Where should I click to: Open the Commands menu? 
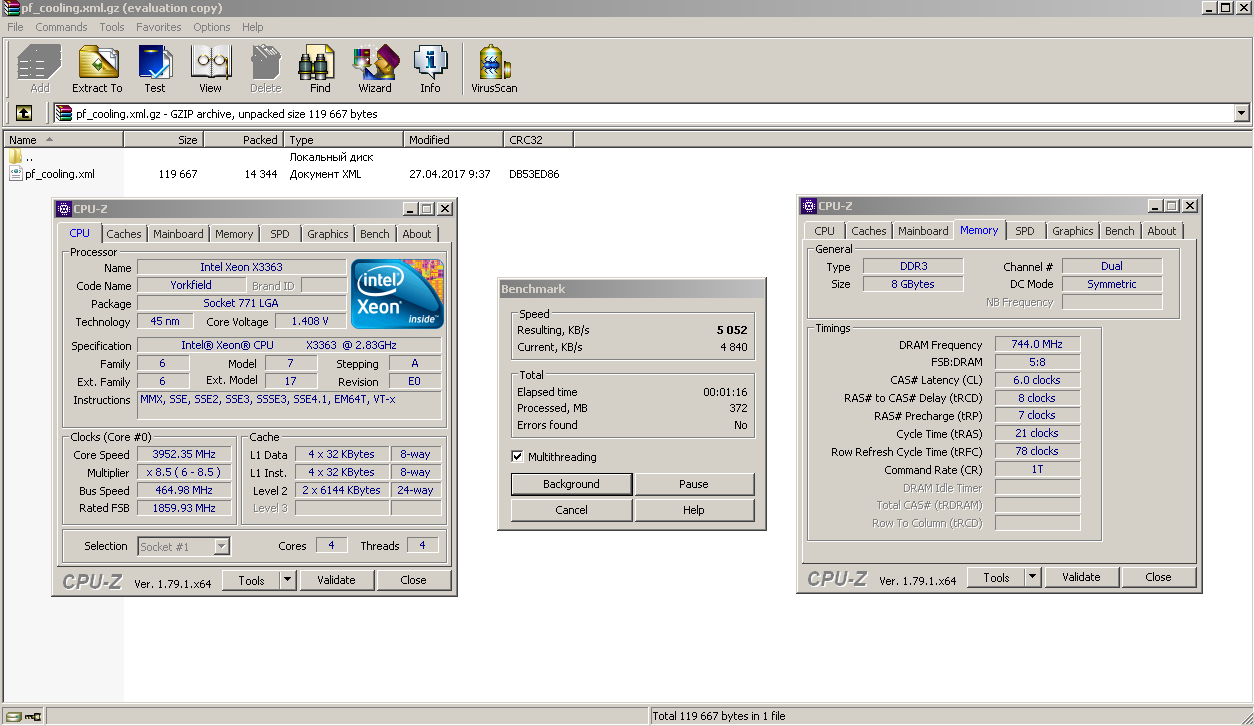(61, 27)
